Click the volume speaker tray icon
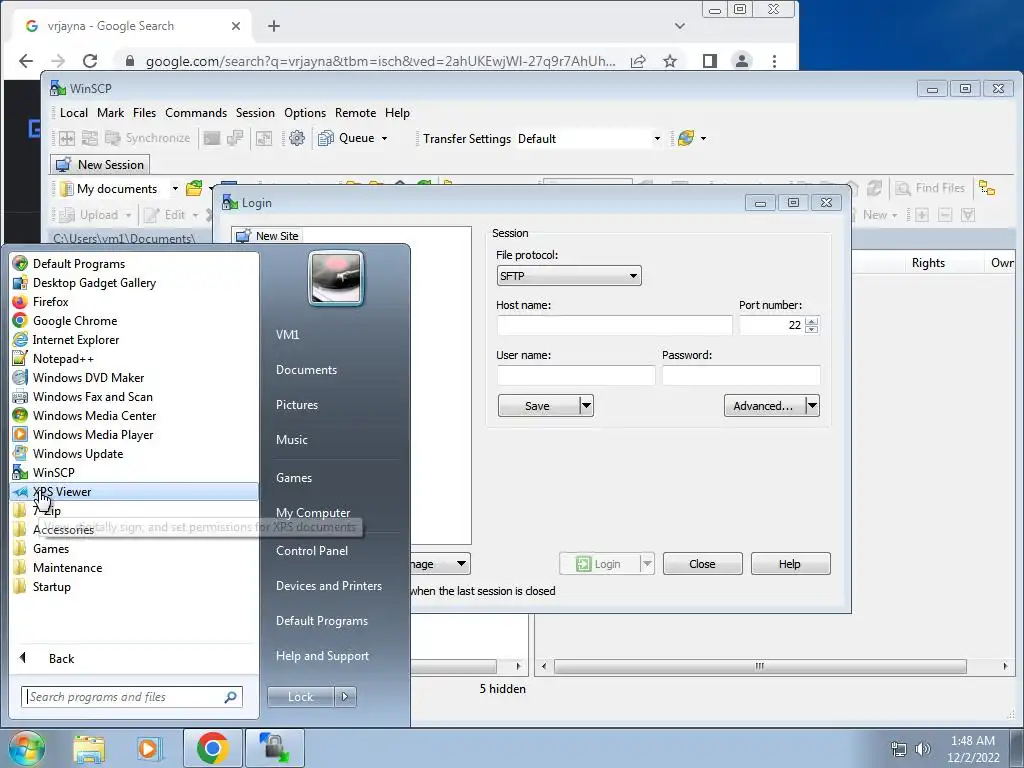 [923, 749]
